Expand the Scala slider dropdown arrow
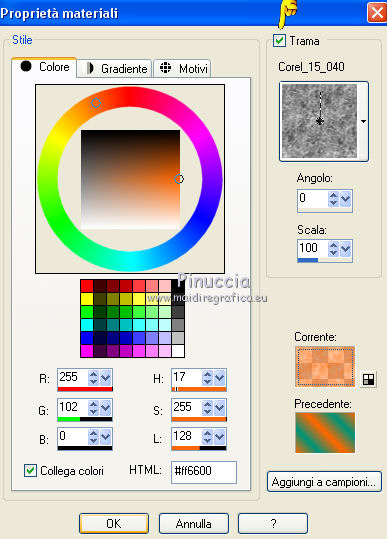The width and height of the screenshot is (387, 539). (x=345, y=248)
